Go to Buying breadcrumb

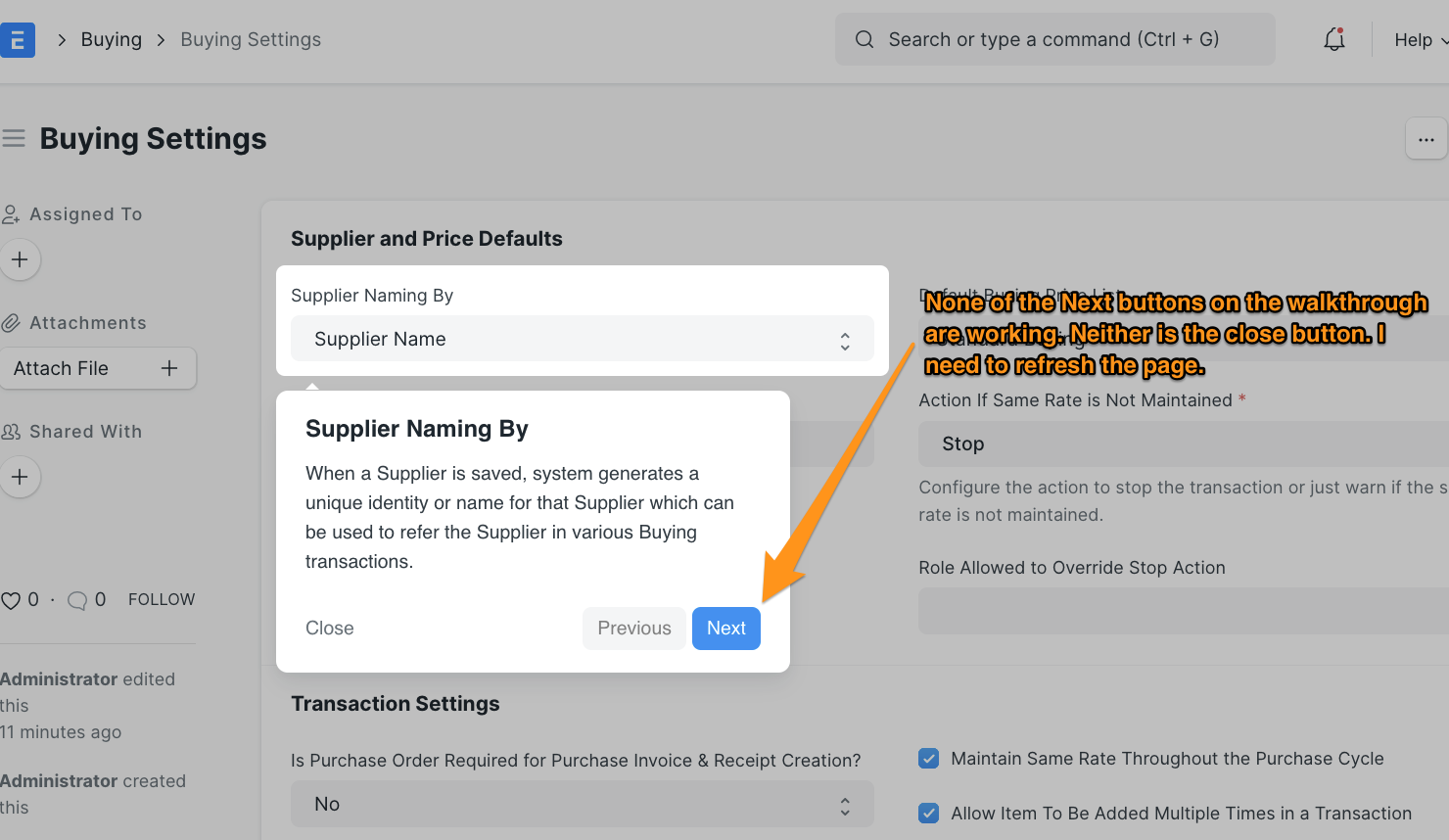112,39
